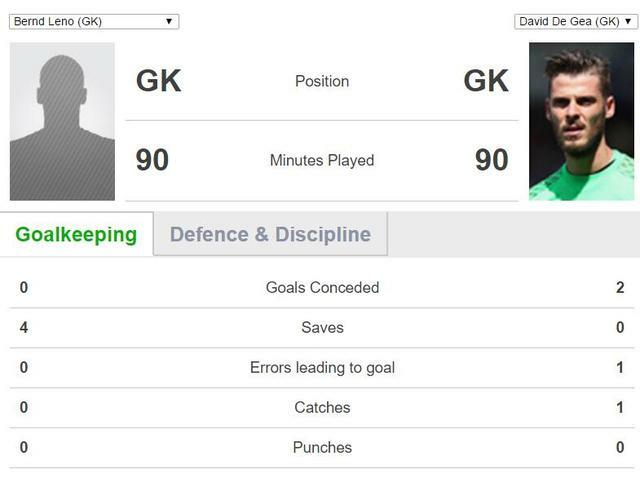Click Leno's saves value of 4
Image resolution: width=640 pixels, height=478 pixels.
24,327
